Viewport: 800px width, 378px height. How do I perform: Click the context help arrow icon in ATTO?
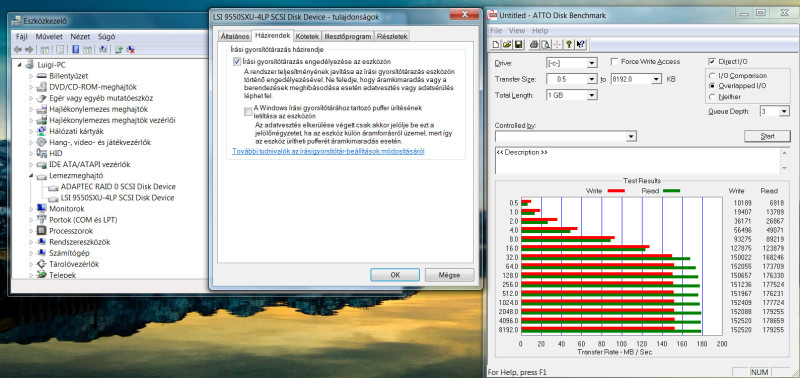[x=580, y=44]
